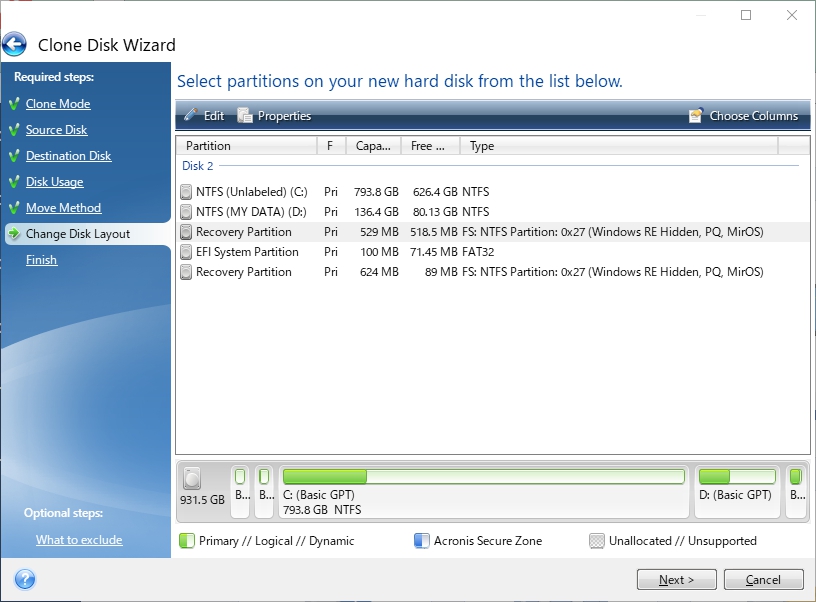Go to the Source Disk step
This screenshot has height=602, width=816.
pyautogui.click(x=56, y=130)
